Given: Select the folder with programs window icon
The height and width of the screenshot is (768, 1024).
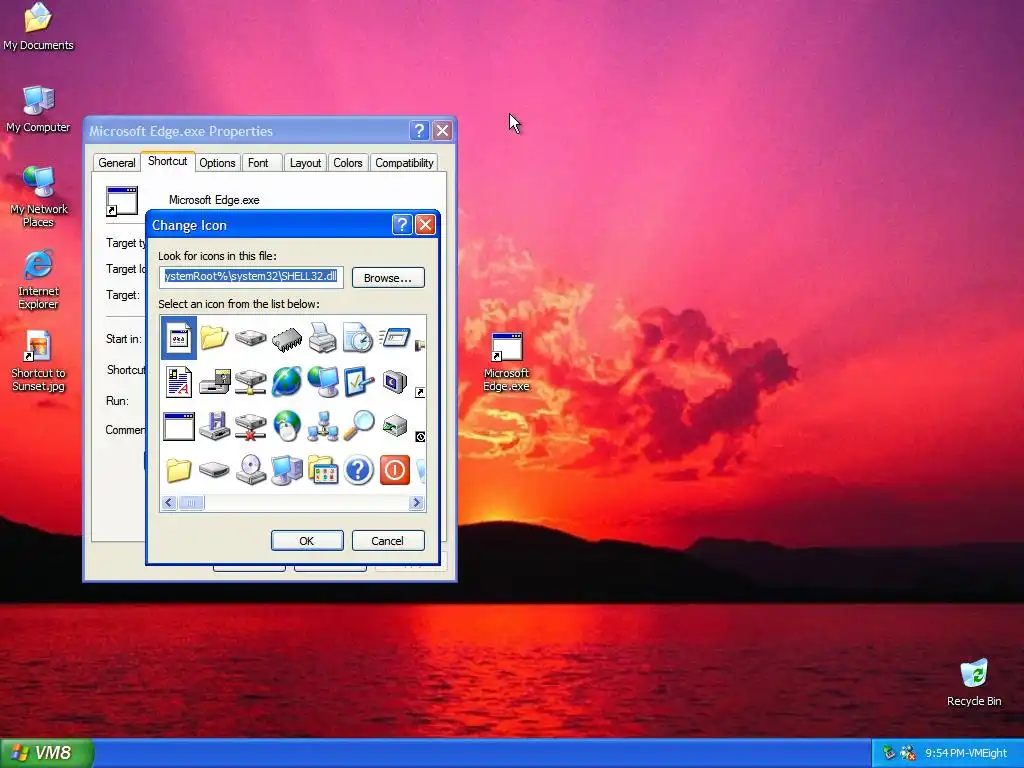Looking at the screenshot, I should [323, 470].
